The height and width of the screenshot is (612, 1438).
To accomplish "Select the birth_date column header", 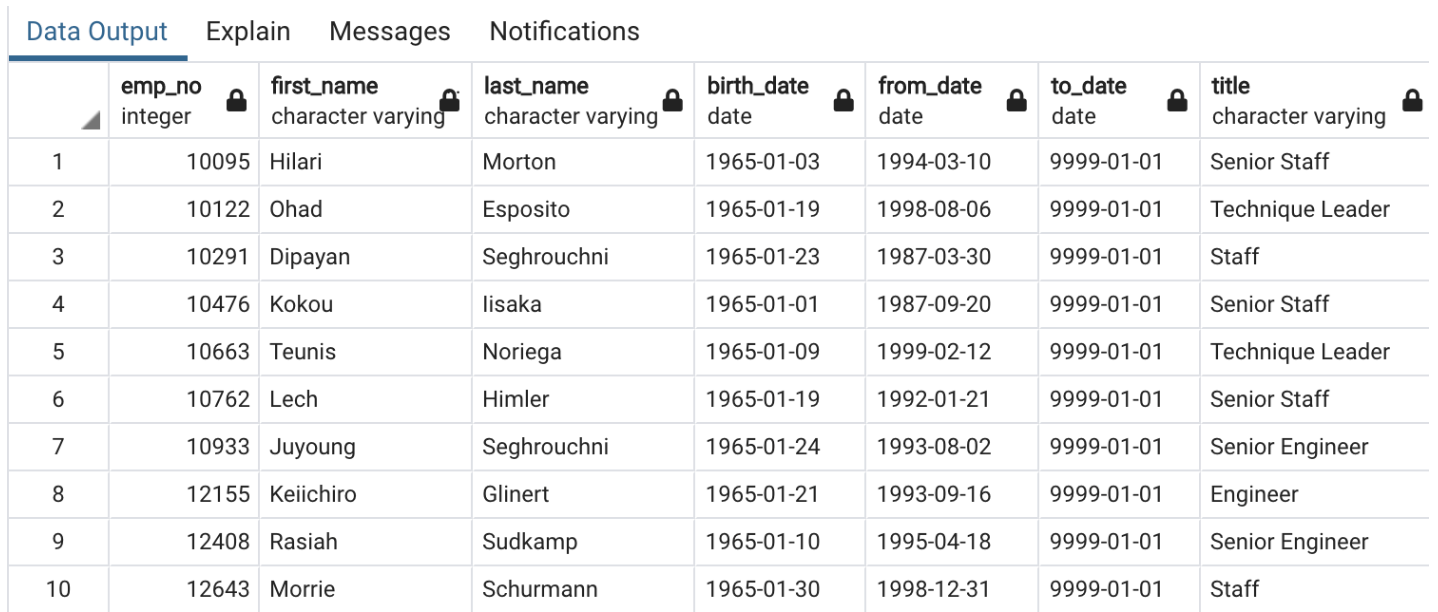I will (x=780, y=100).
